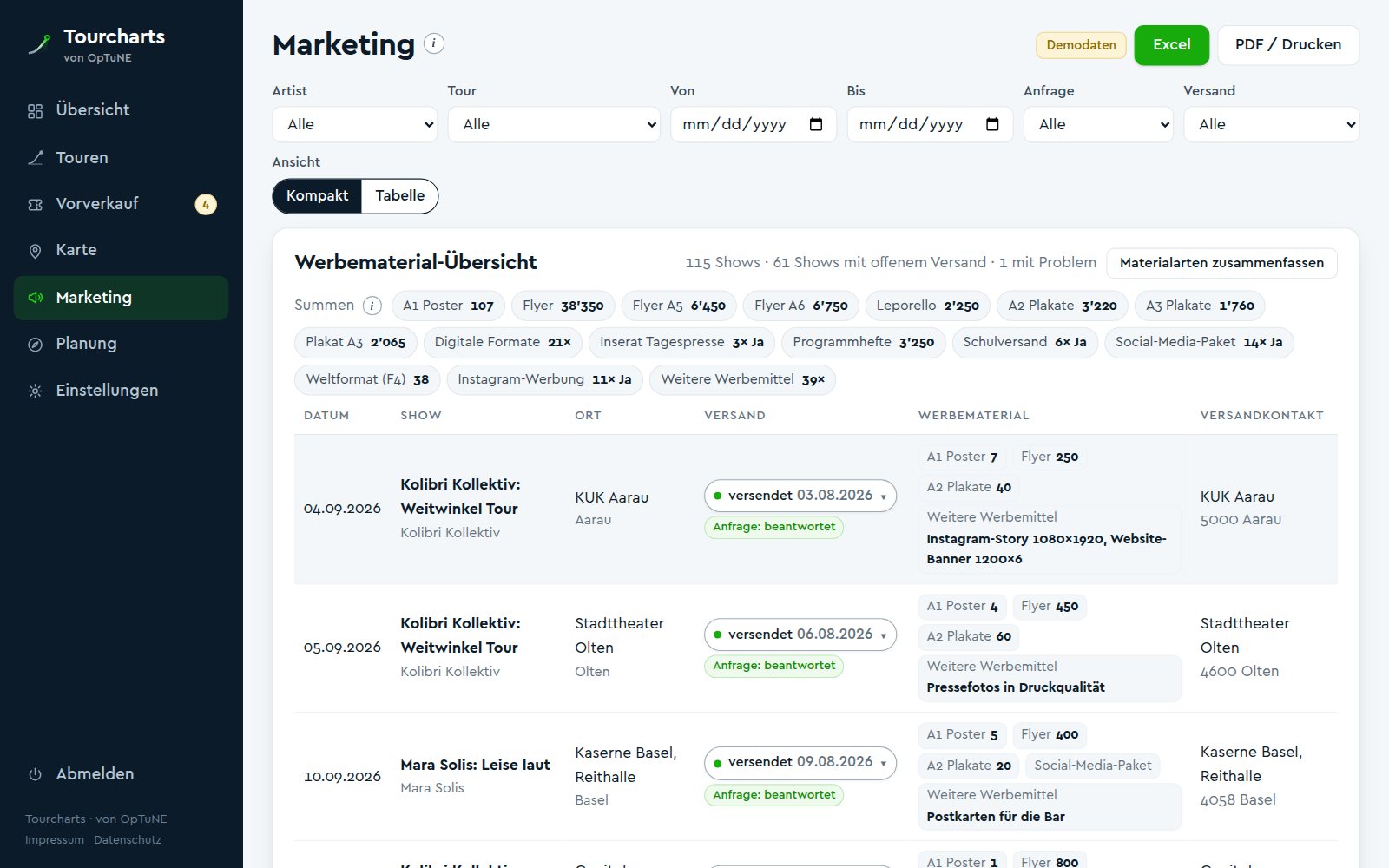The image size is (1389, 868).
Task: Click the Planung compass icon
Action: pyautogui.click(x=36, y=345)
